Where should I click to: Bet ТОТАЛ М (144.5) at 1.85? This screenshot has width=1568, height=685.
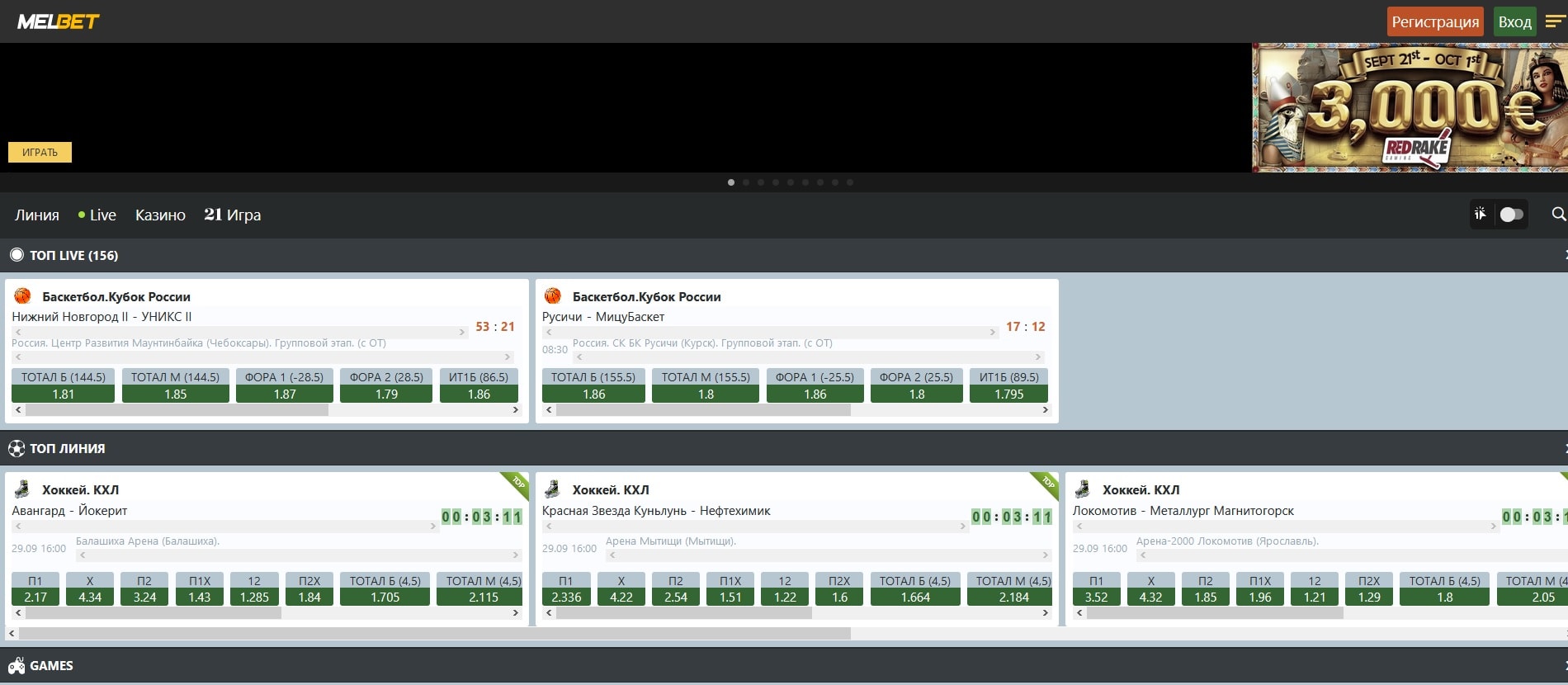click(176, 385)
